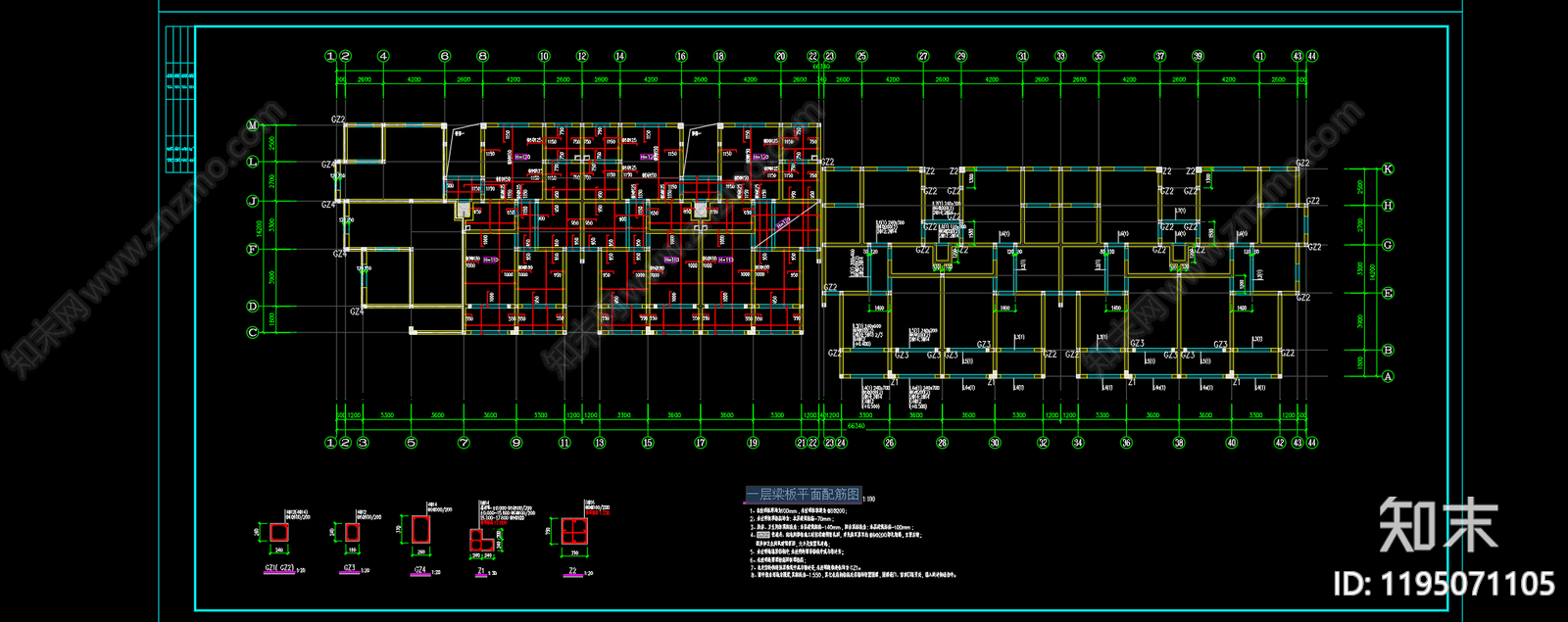This screenshot has width=1568, height=622.
Task: Select the Z2 column detail label
Action: point(572,570)
